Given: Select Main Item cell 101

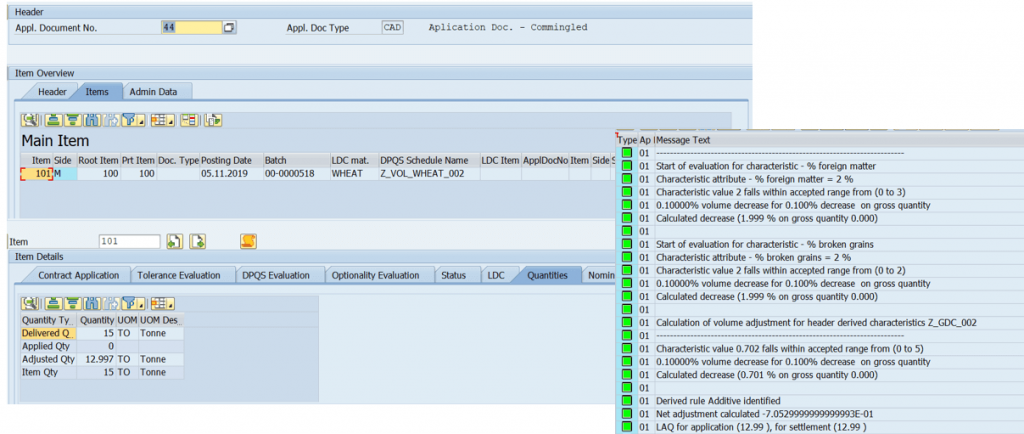Looking at the screenshot, I should tap(36, 174).
